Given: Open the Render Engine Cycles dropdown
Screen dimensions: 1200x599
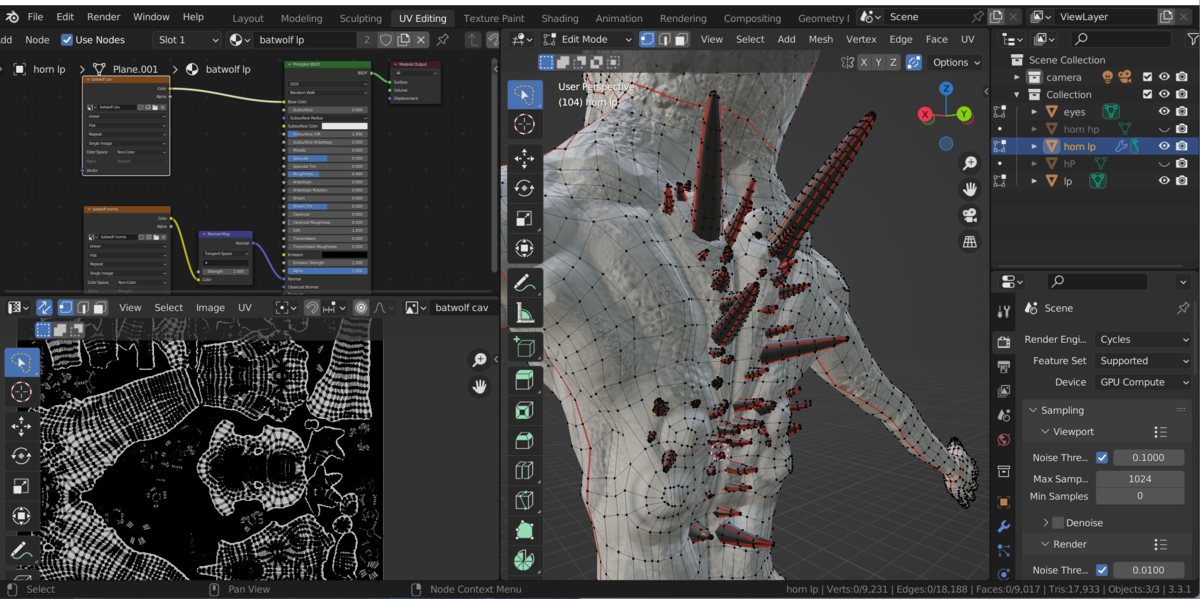Looking at the screenshot, I should (x=1143, y=339).
